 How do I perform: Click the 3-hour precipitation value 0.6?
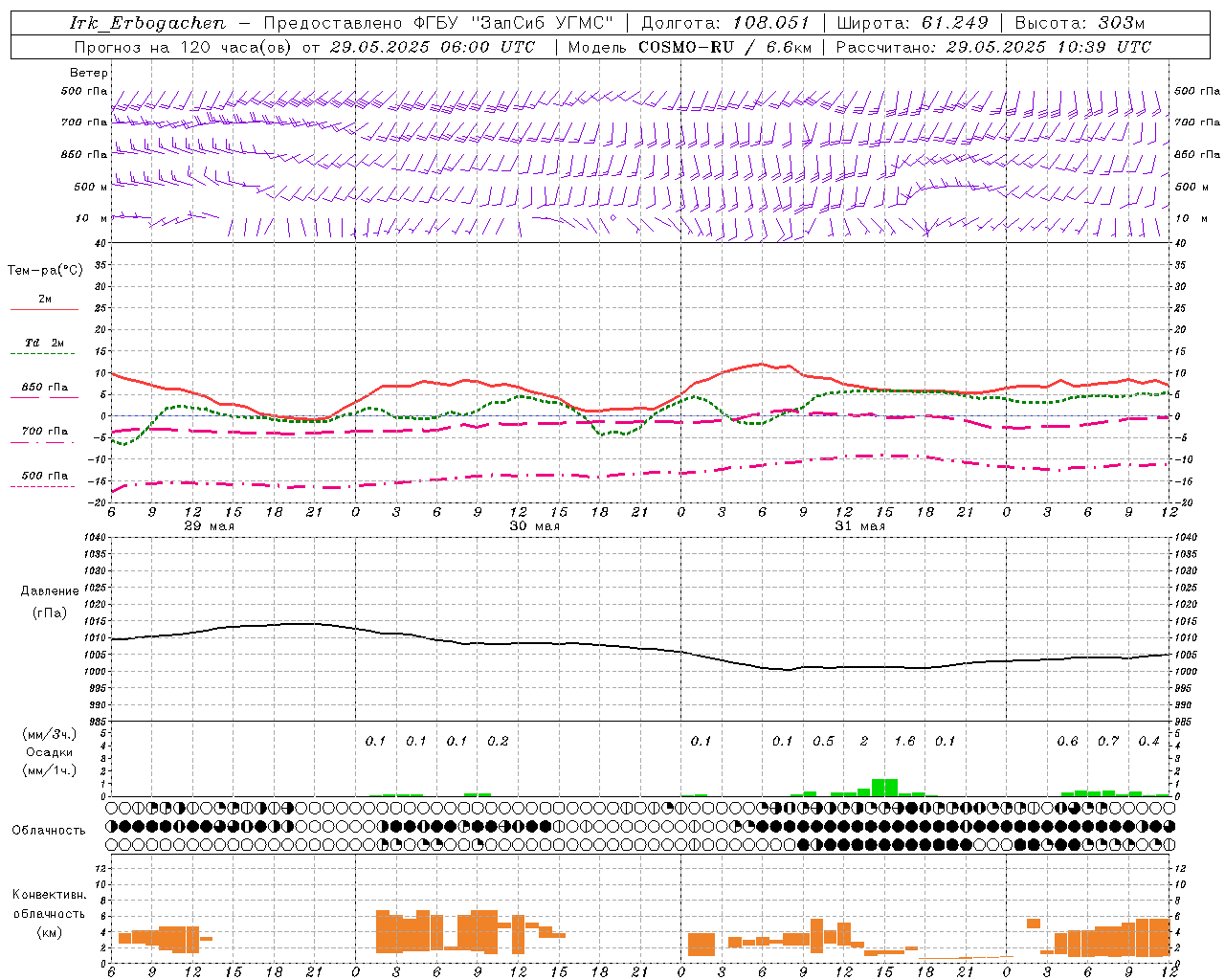pos(1067,741)
